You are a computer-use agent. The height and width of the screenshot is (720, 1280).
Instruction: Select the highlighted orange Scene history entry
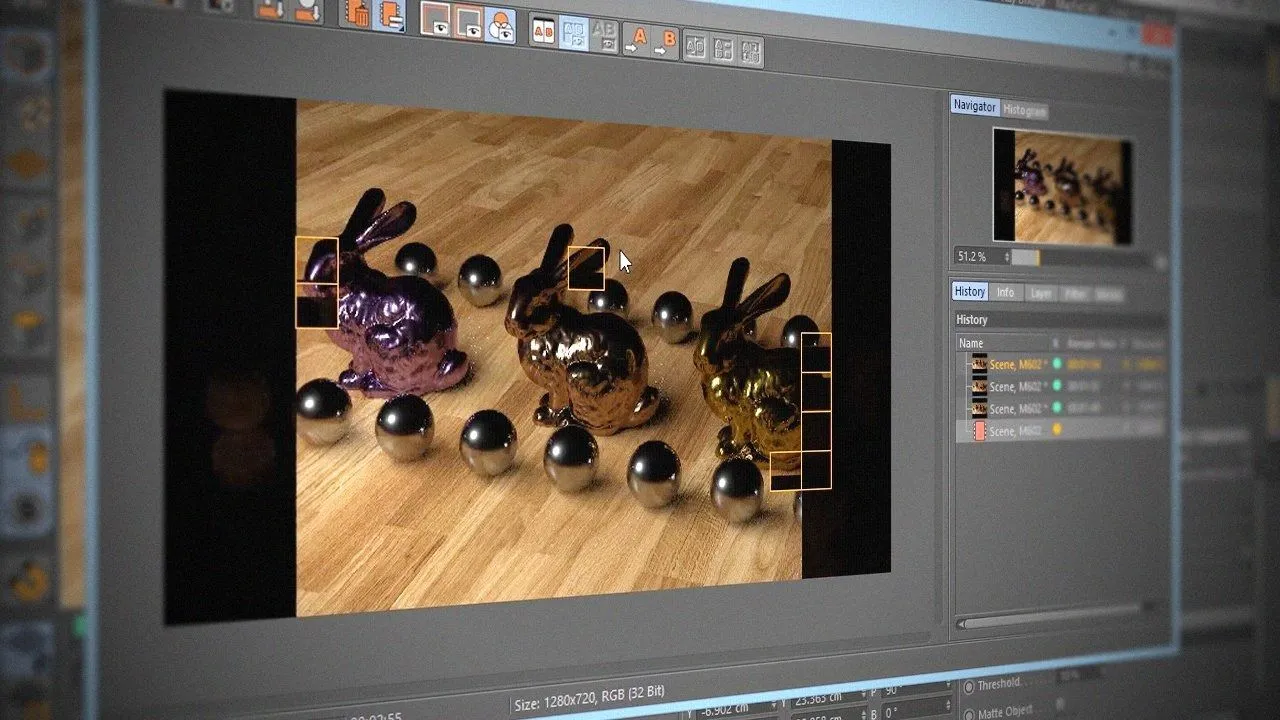[1015, 363]
